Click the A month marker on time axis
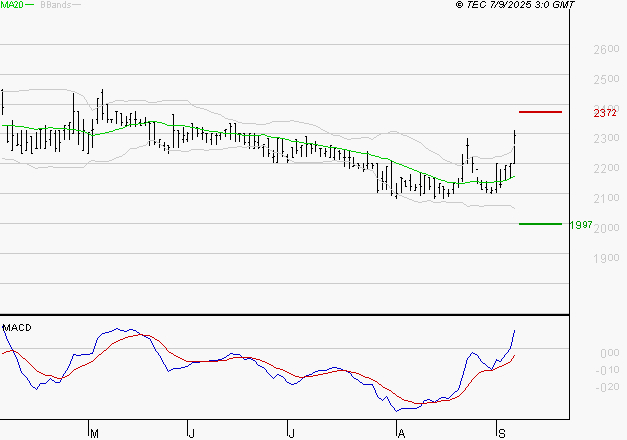 point(400,433)
